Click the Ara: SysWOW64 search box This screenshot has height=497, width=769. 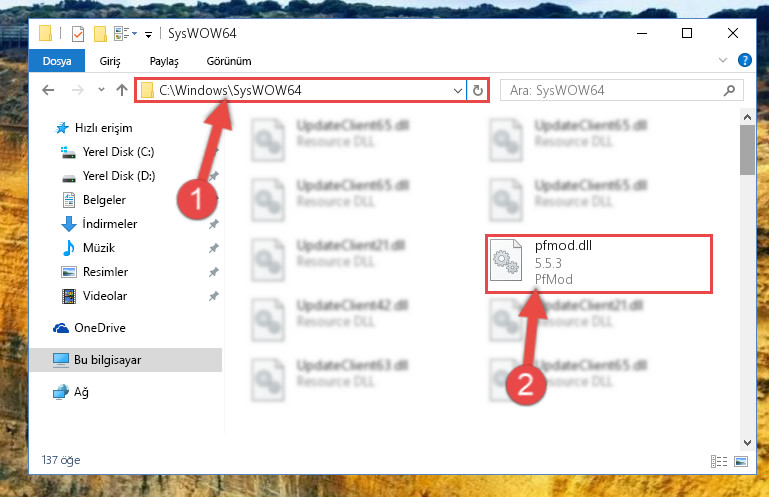[x=611, y=90]
